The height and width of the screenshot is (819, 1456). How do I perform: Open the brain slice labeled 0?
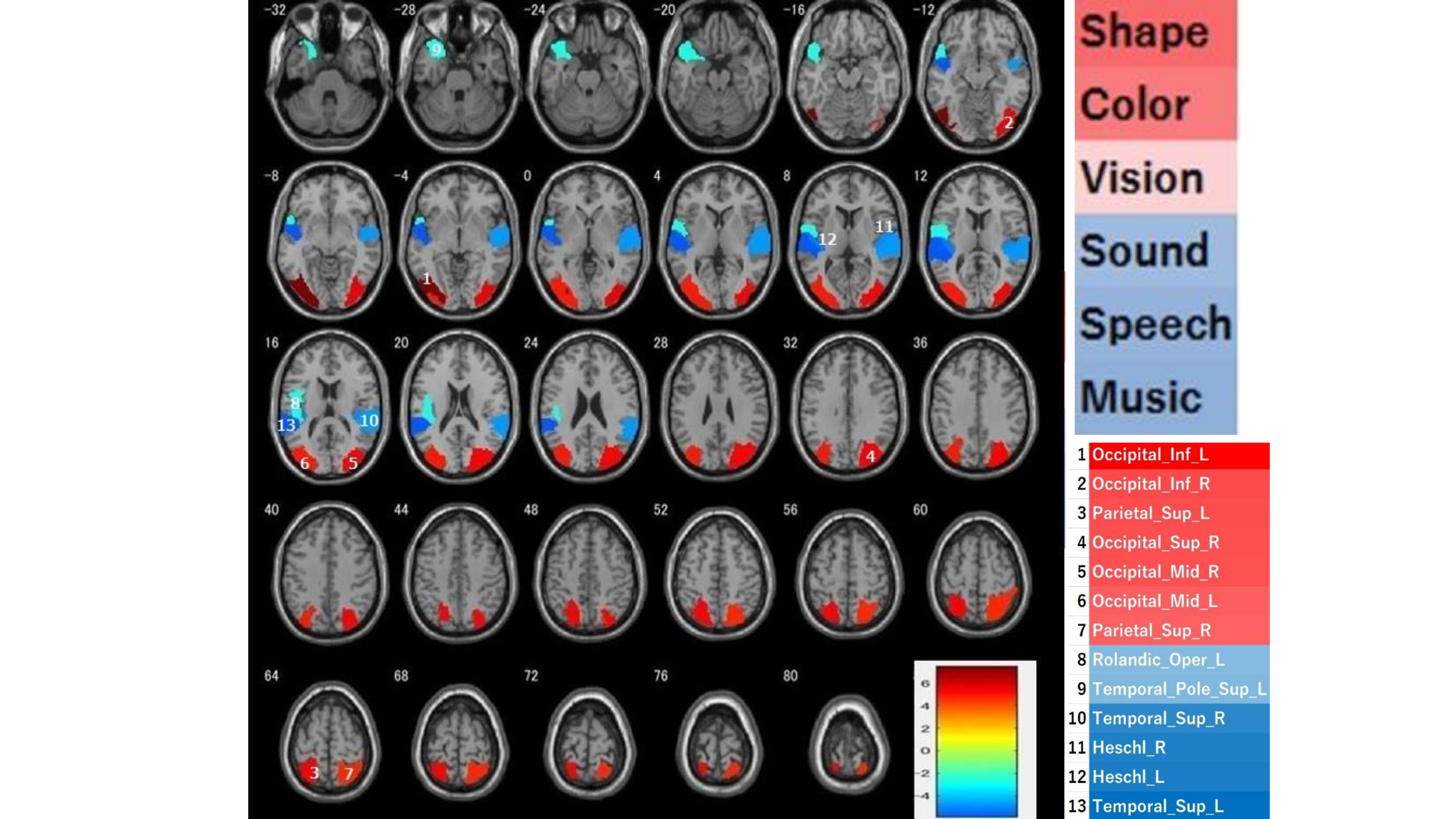pos(588,240)
